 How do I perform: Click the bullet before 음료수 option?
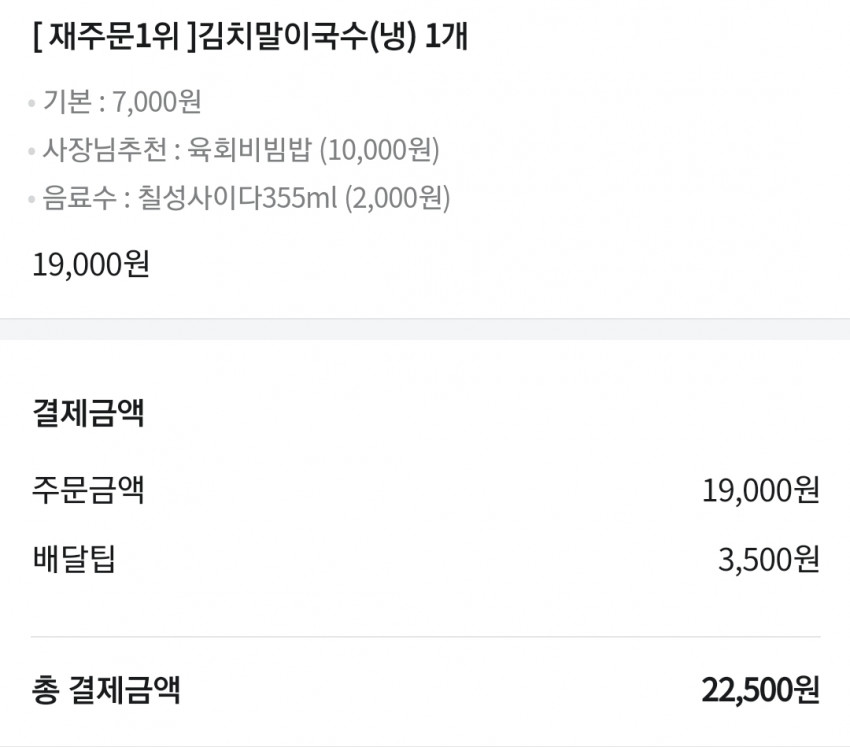(x=32, y=199)
